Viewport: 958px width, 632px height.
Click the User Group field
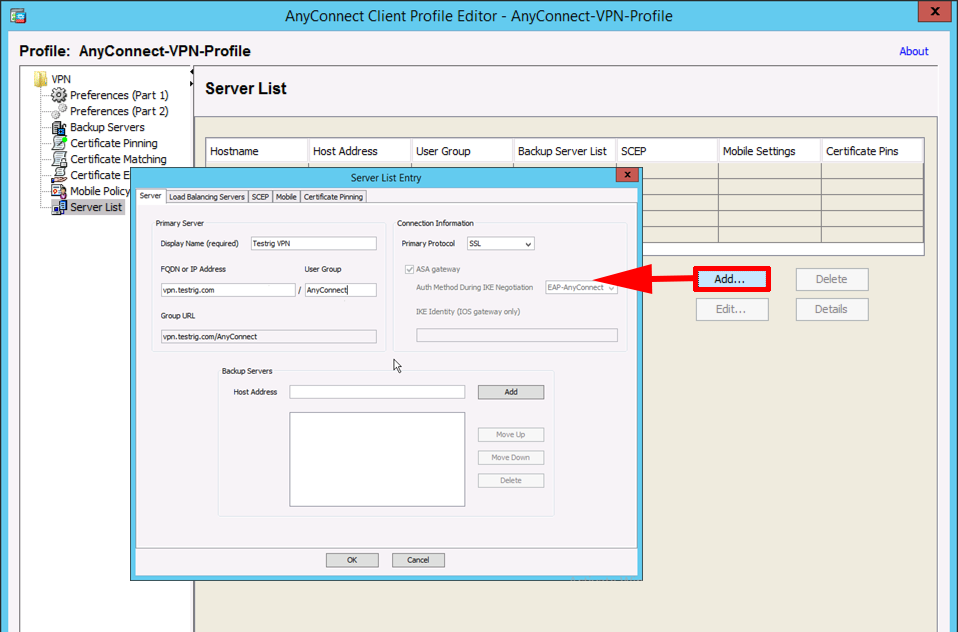(x=340, y=290)
